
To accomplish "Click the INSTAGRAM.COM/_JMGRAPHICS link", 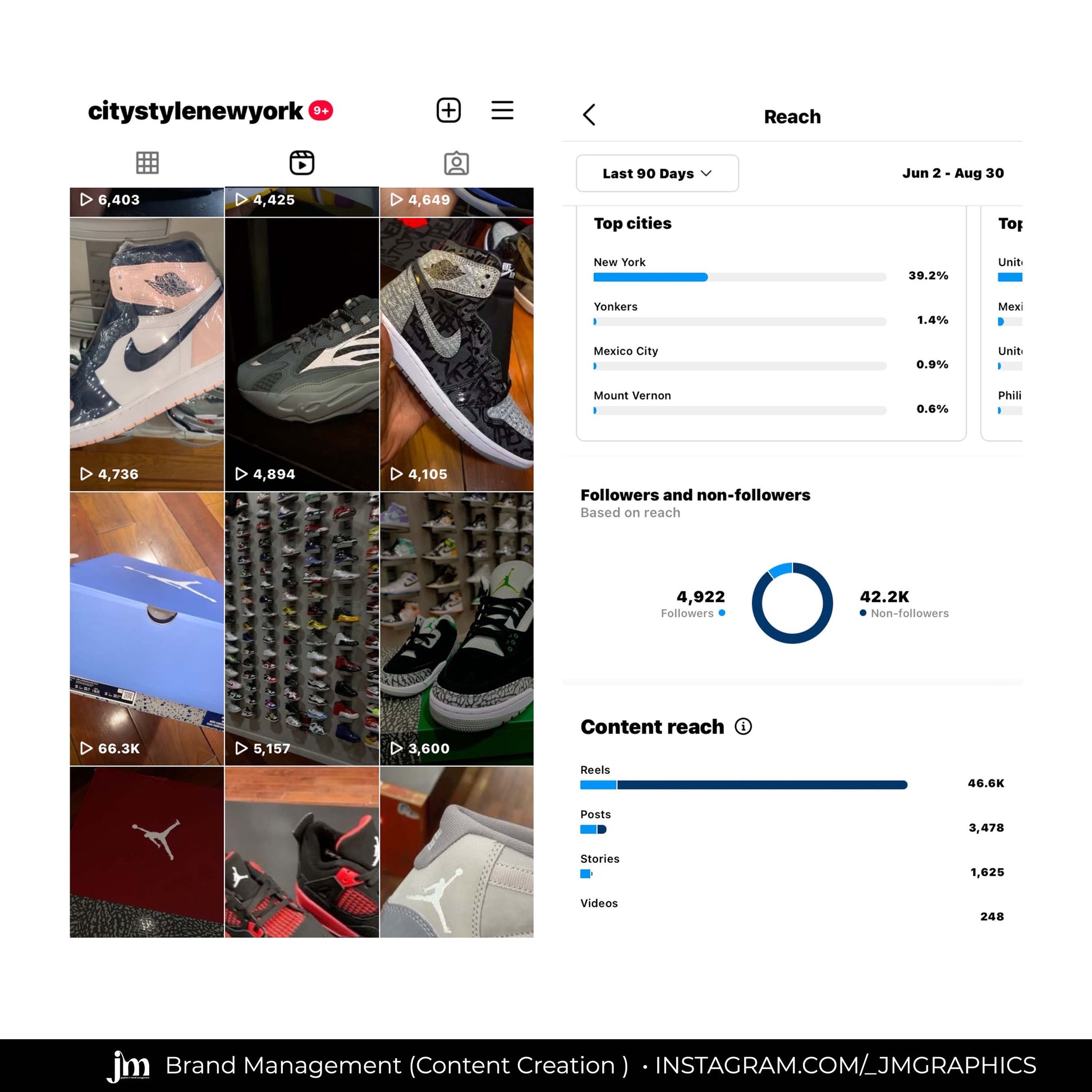I will [x=846, y=1065].
